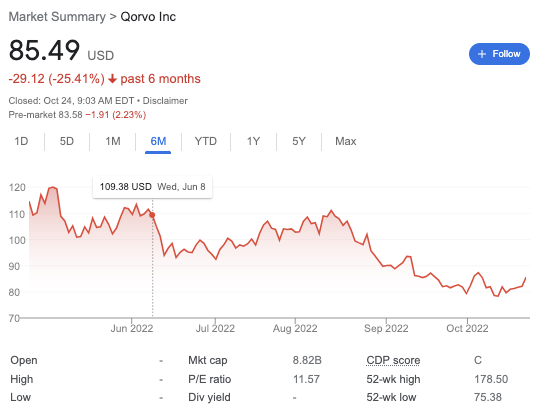
Task: Click the Oct 2022 axis label
Action: click(467, 328)
